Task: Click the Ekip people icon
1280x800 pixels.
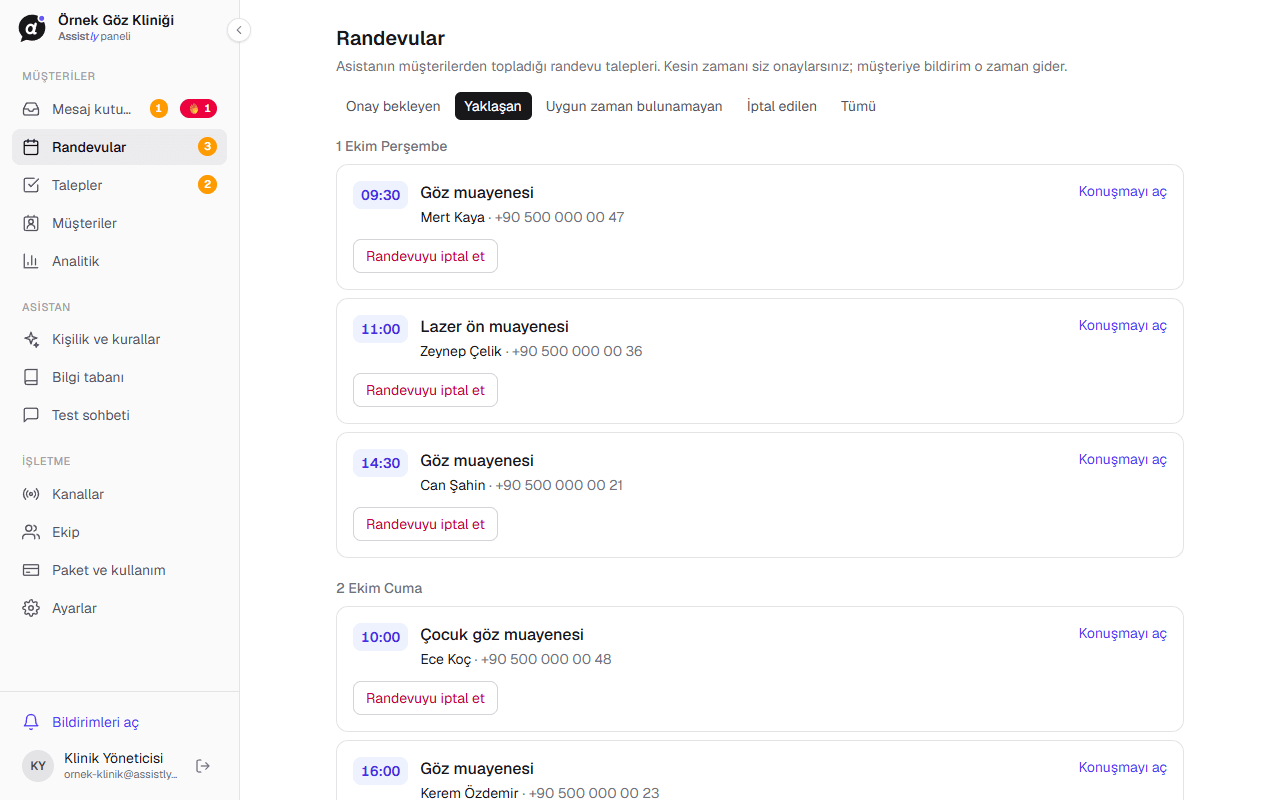Action: point(32,532)
